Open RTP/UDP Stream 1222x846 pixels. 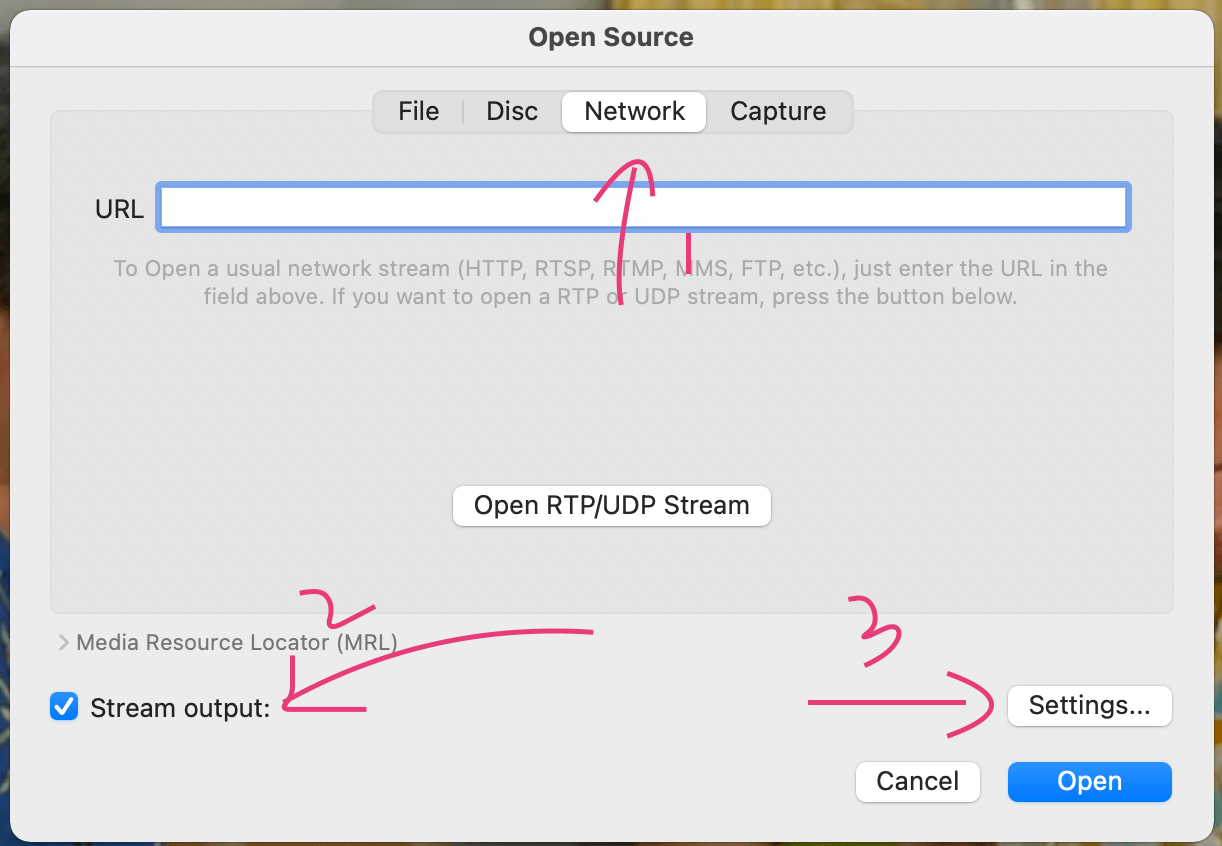tap(611, 505)
